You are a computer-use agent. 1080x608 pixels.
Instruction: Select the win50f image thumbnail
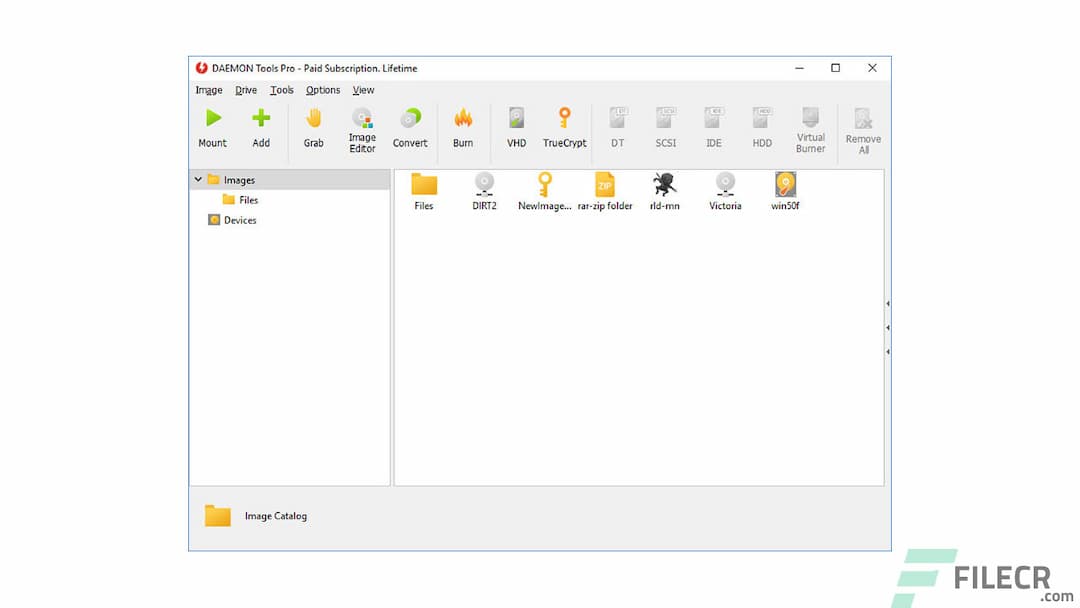tap(784, 190)
